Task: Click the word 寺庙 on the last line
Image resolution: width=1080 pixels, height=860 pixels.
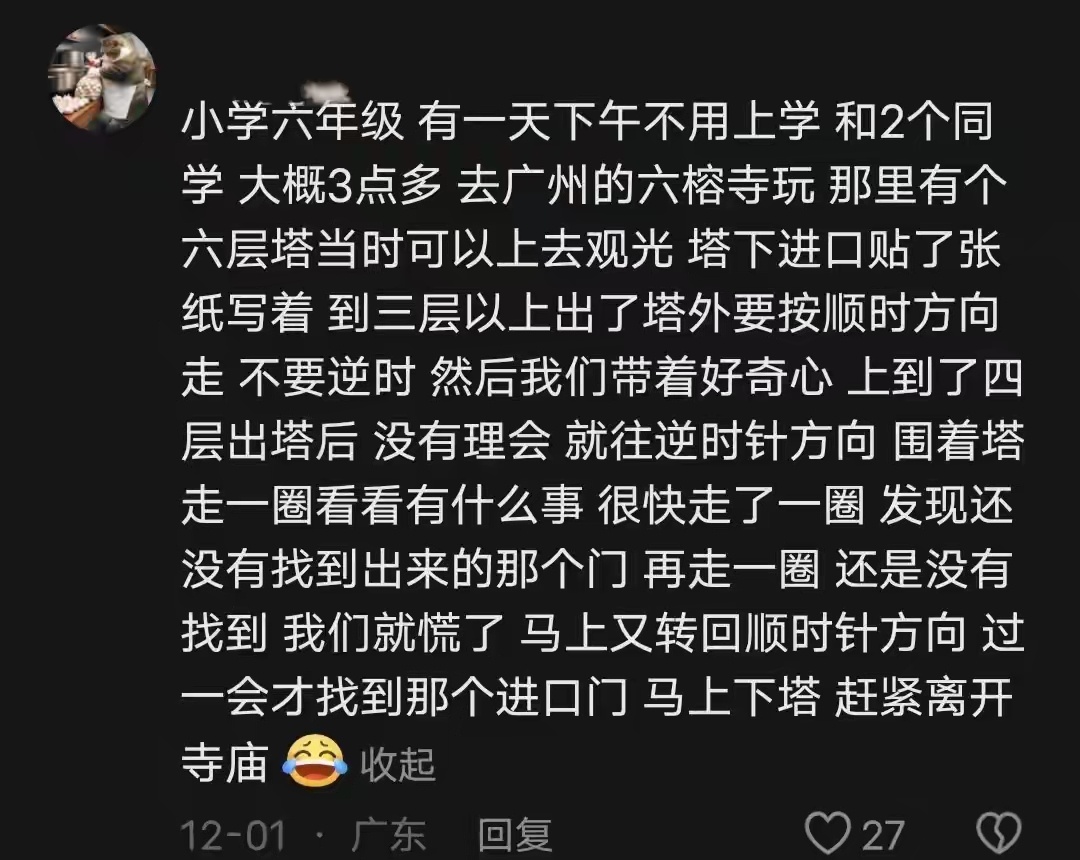Action: (225, 763)
